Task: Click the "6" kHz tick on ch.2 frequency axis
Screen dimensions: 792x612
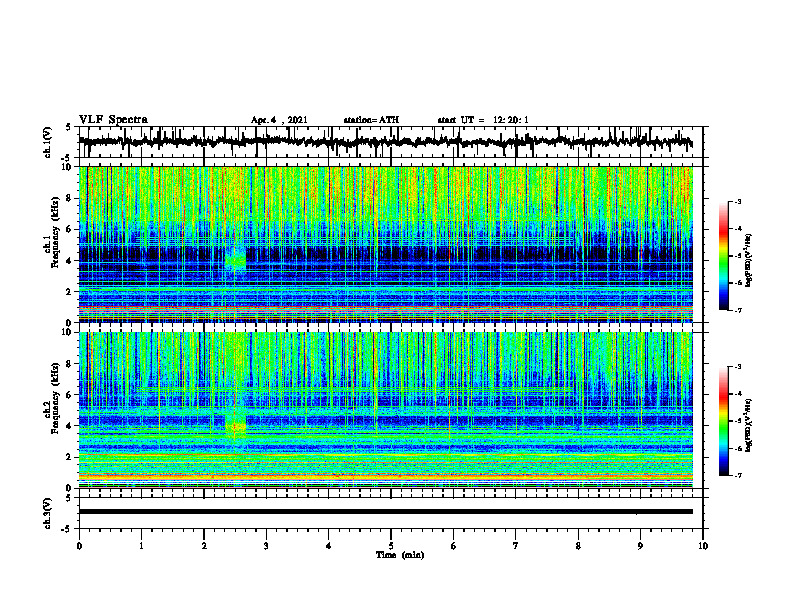Action: click(x=70, y=394)
